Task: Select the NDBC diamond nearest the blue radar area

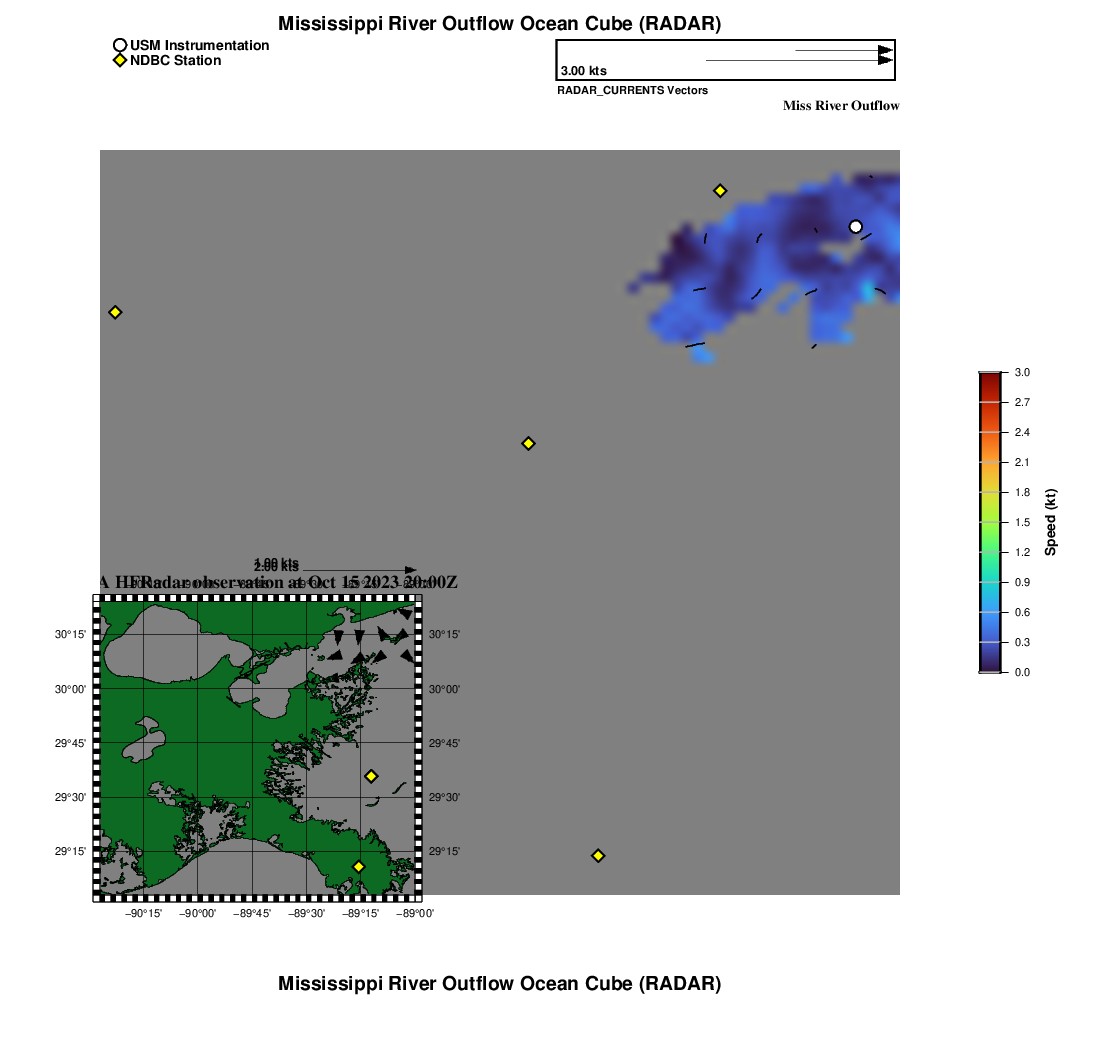Action: click(x=719, y=191)
